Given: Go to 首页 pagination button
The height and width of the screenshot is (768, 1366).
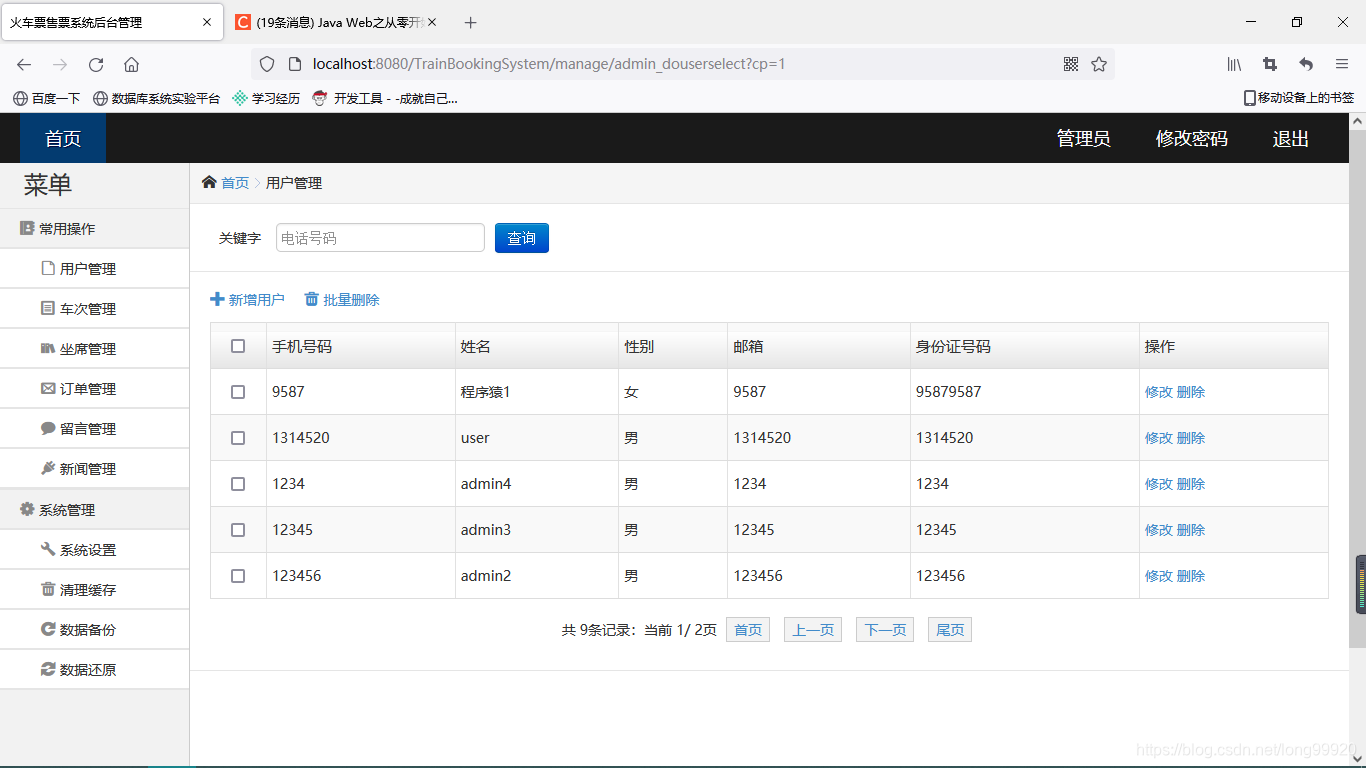Looking at the screenshot, I should click(x=748, y=630).
